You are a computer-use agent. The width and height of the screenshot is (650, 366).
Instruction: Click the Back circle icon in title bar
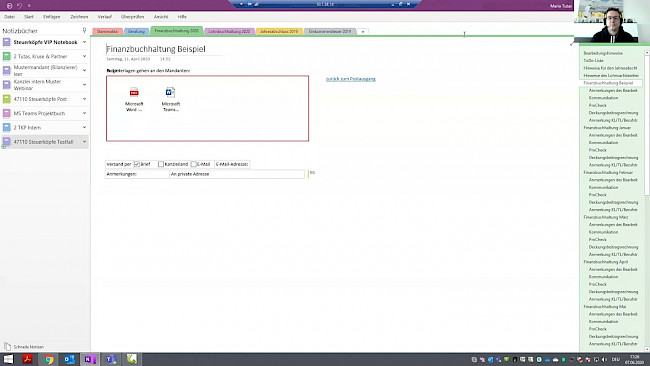(9, 6)
